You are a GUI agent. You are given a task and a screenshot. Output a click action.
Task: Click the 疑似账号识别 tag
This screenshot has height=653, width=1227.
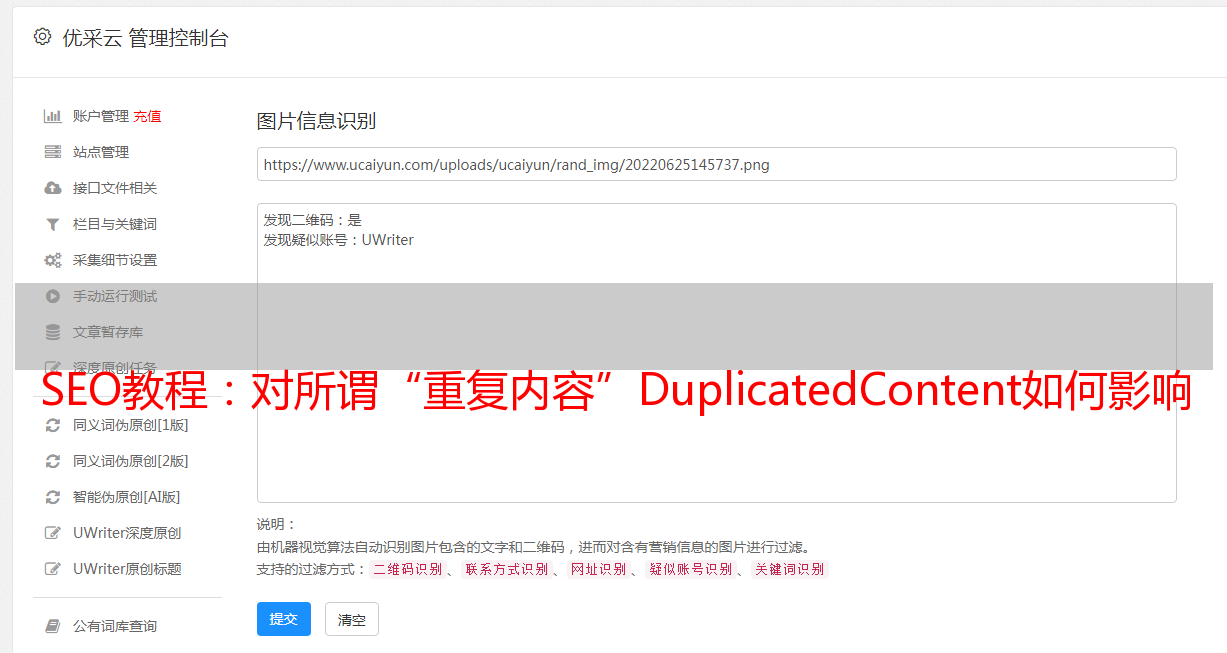click(x=690, y=569)
